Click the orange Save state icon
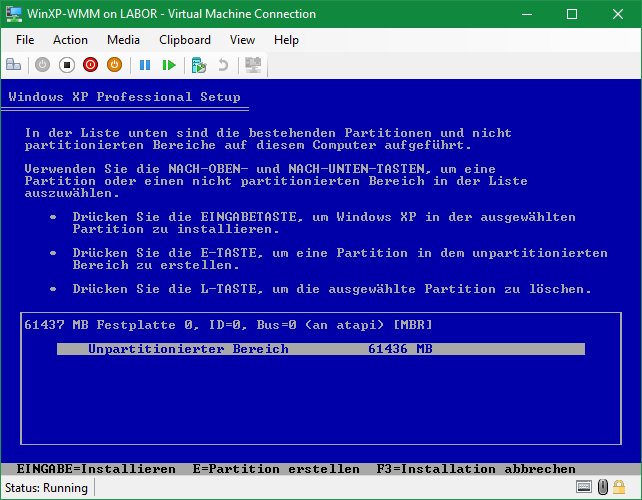Screen dimensions: 642x500 [114, 65]
